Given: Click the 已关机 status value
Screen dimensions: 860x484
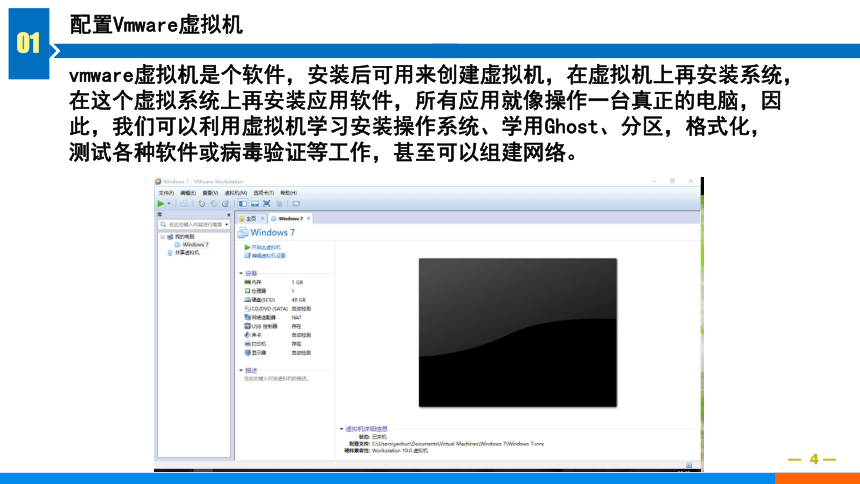Looking at the screenshot, I should (379, 437).
